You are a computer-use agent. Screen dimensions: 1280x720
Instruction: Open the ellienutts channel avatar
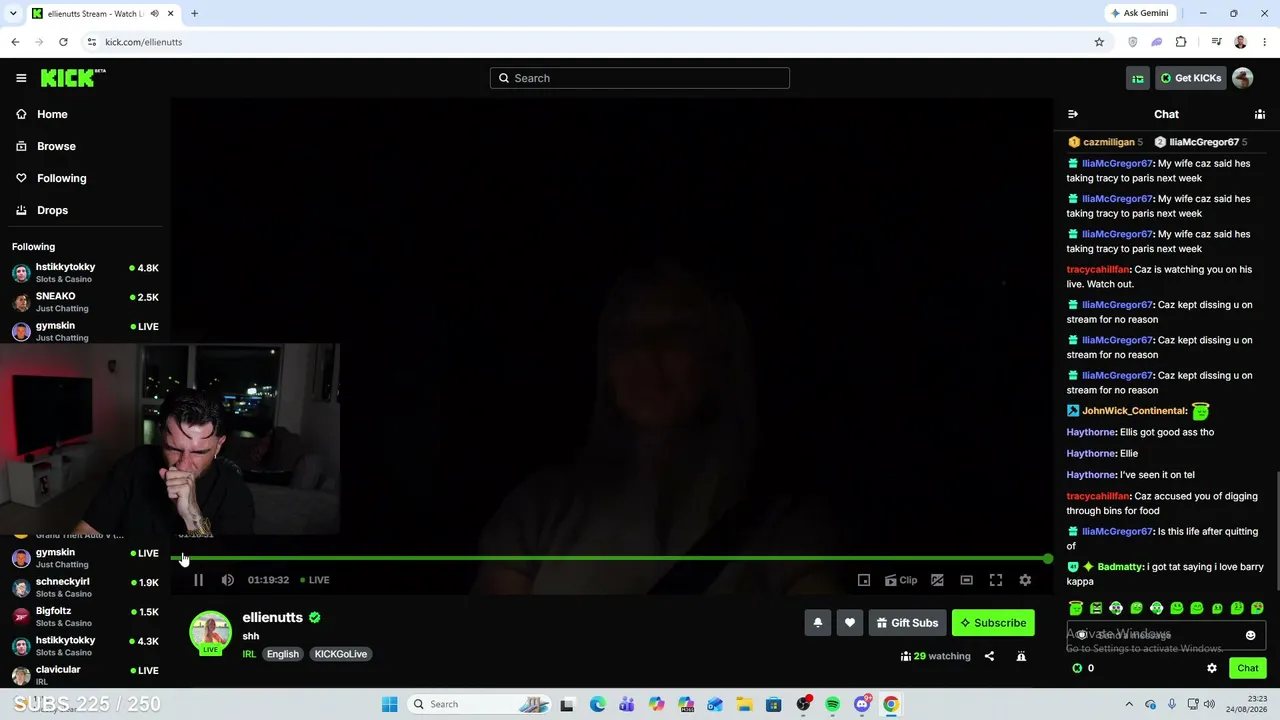[210, 632]
